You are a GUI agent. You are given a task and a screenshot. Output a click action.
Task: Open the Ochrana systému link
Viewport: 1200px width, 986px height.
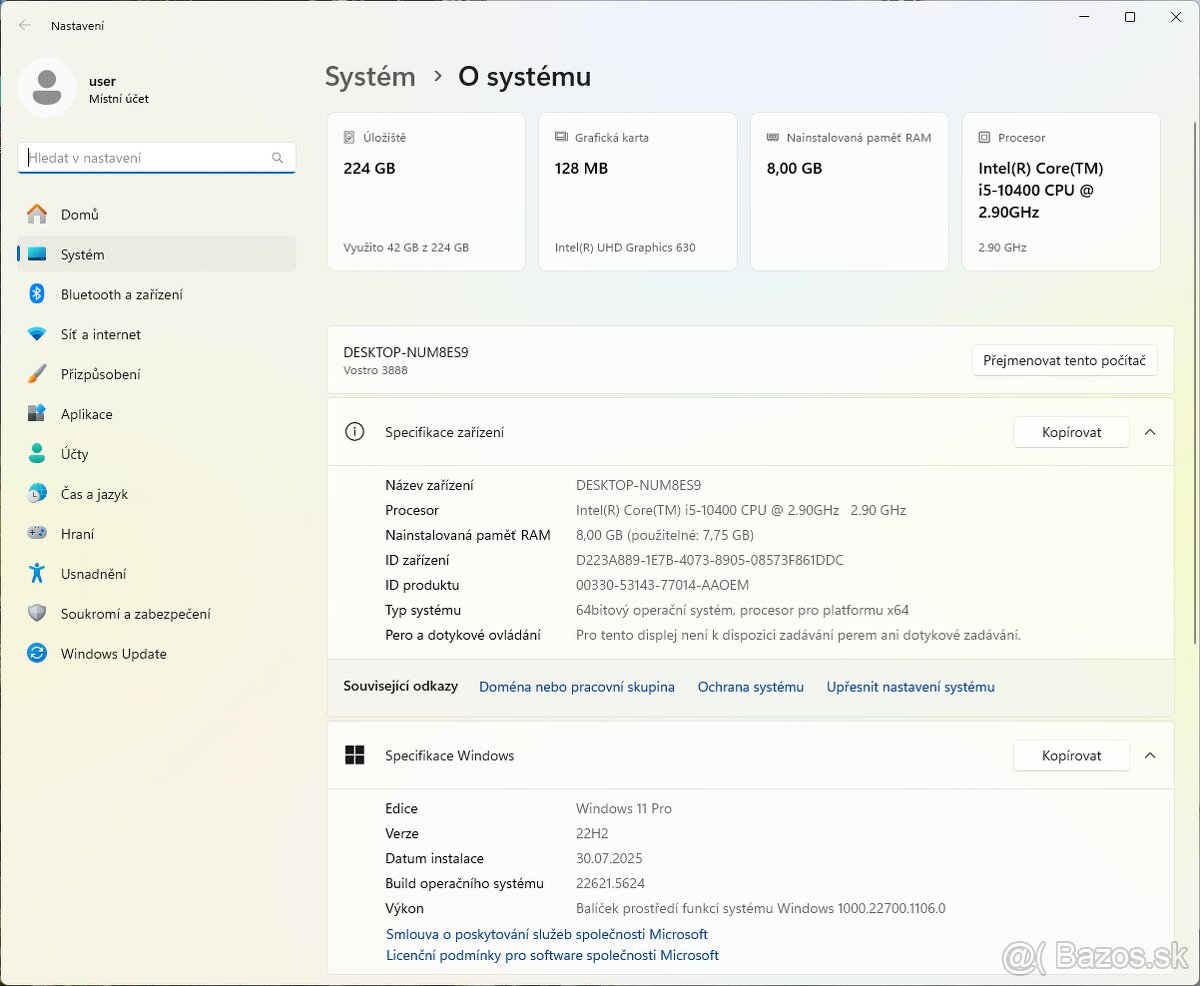pyautogui.click(x=750, y=687)
